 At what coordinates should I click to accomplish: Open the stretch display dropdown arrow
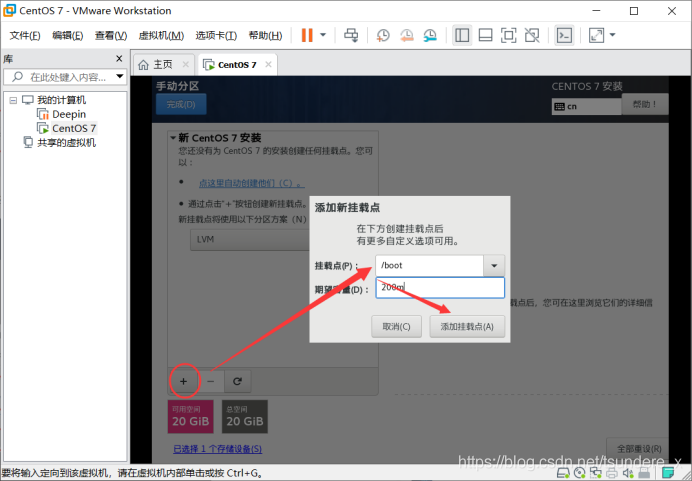click(x=613, y=35)
